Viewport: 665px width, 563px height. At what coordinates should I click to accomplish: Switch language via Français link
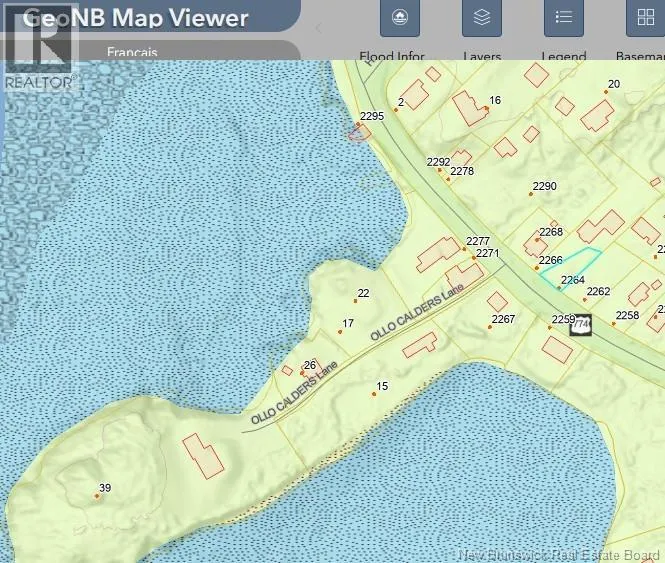(132, 52)
